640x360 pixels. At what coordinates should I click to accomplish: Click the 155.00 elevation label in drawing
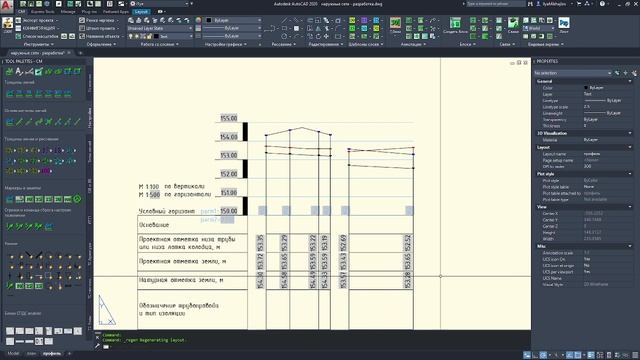pos(229,118)
